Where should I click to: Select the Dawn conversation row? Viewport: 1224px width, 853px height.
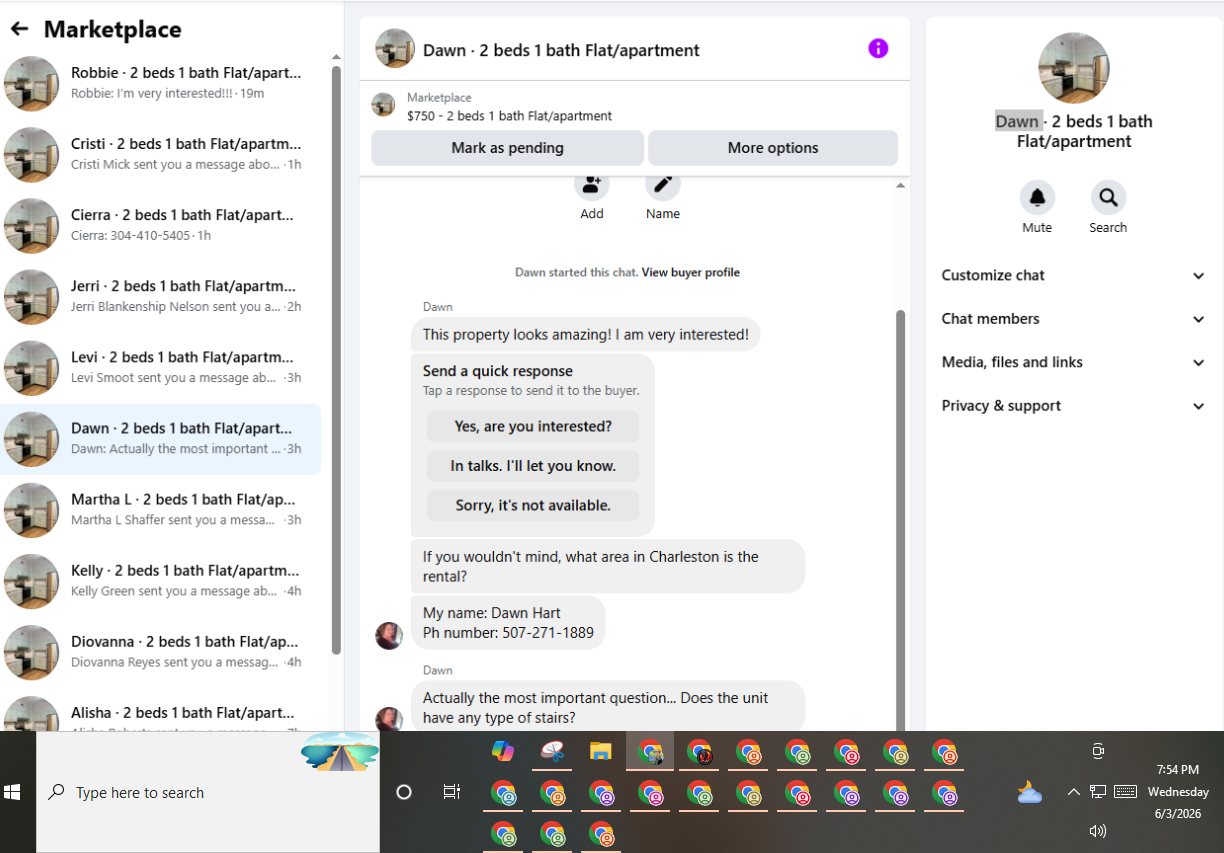(161, 438)
